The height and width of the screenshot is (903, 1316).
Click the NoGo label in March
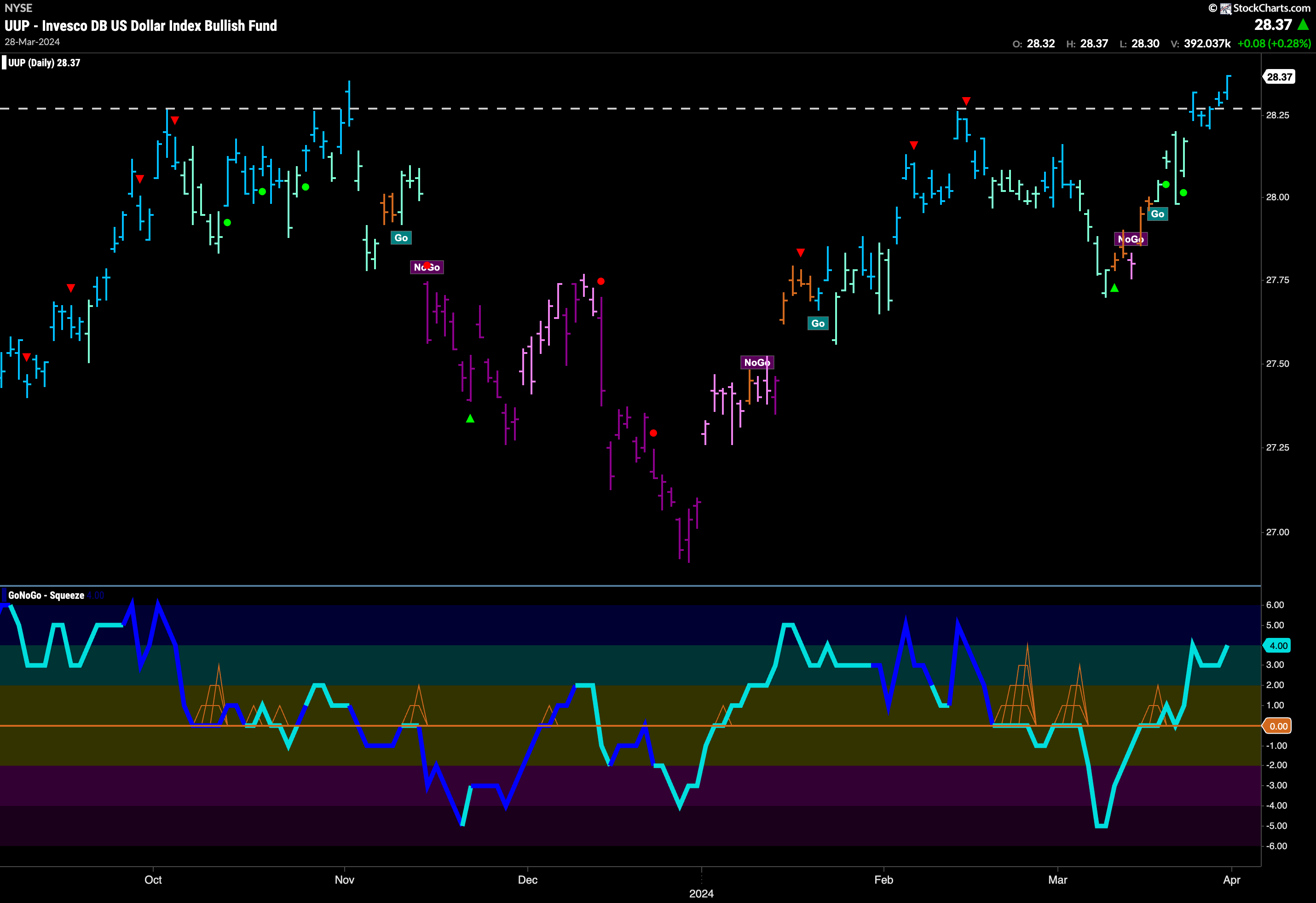(1131, 239)
